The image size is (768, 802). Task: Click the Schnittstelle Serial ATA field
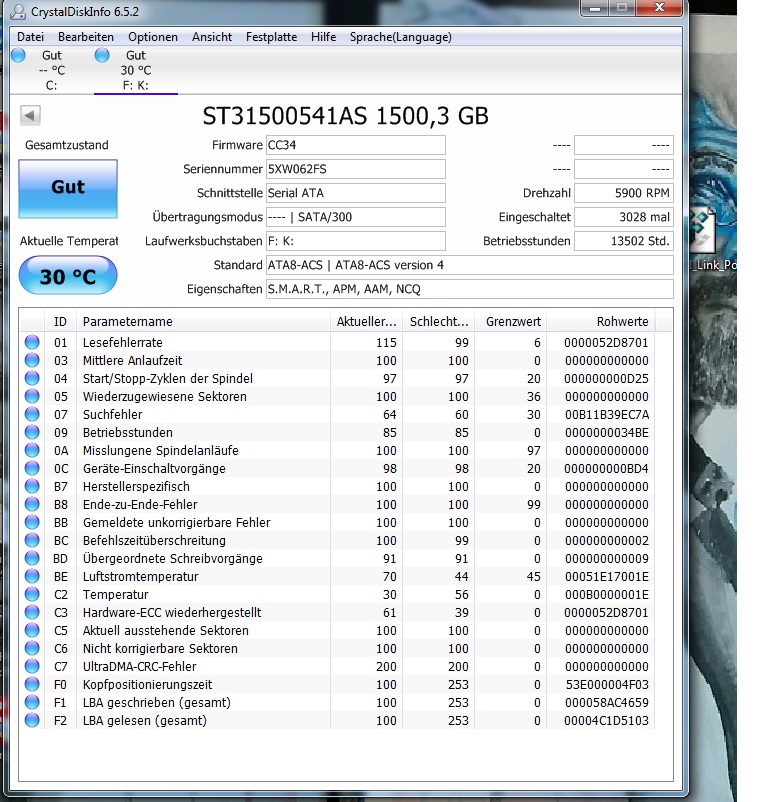[x=355, y=193]
